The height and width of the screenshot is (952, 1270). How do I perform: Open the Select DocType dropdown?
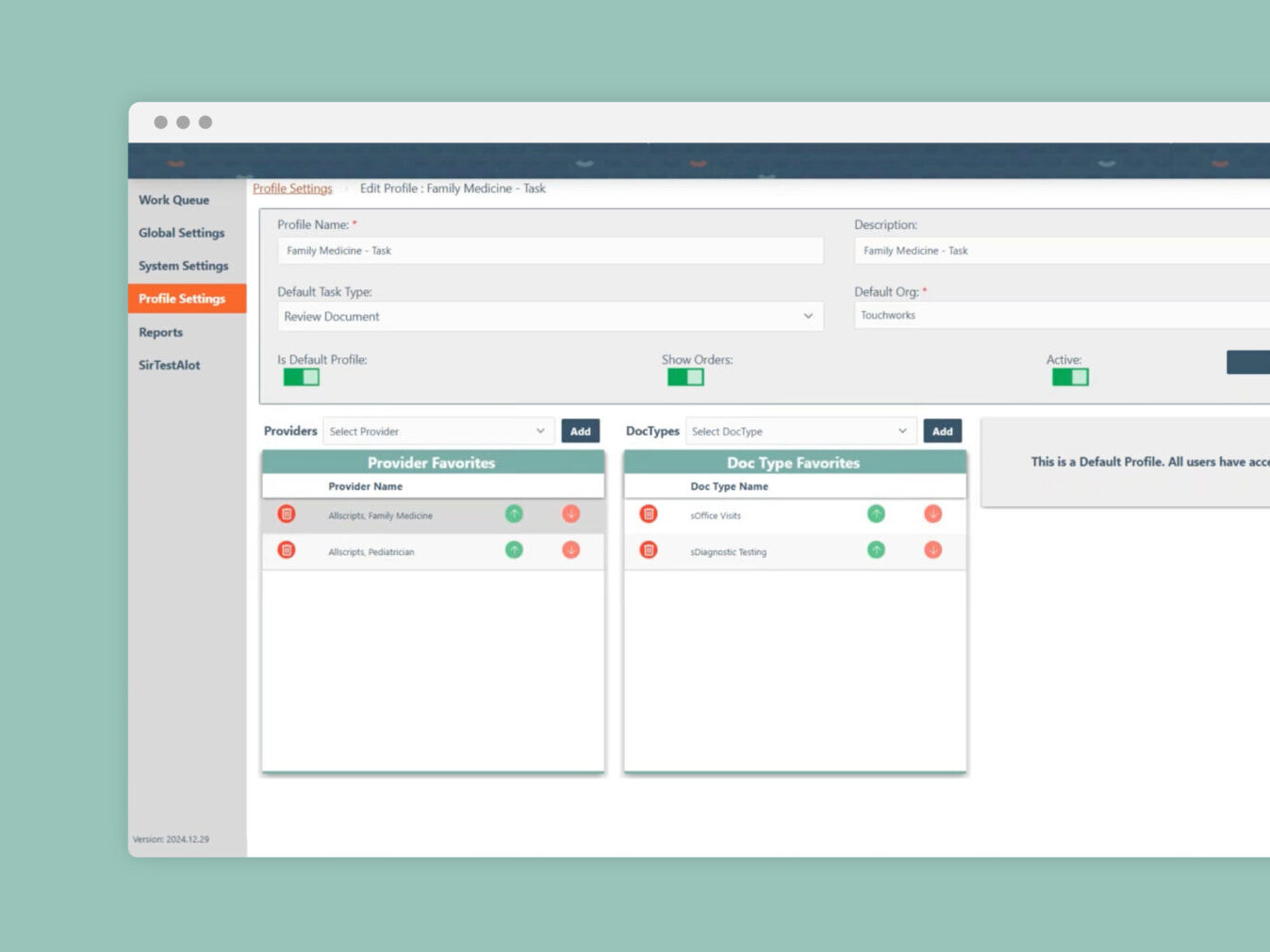tap(800, 432)
